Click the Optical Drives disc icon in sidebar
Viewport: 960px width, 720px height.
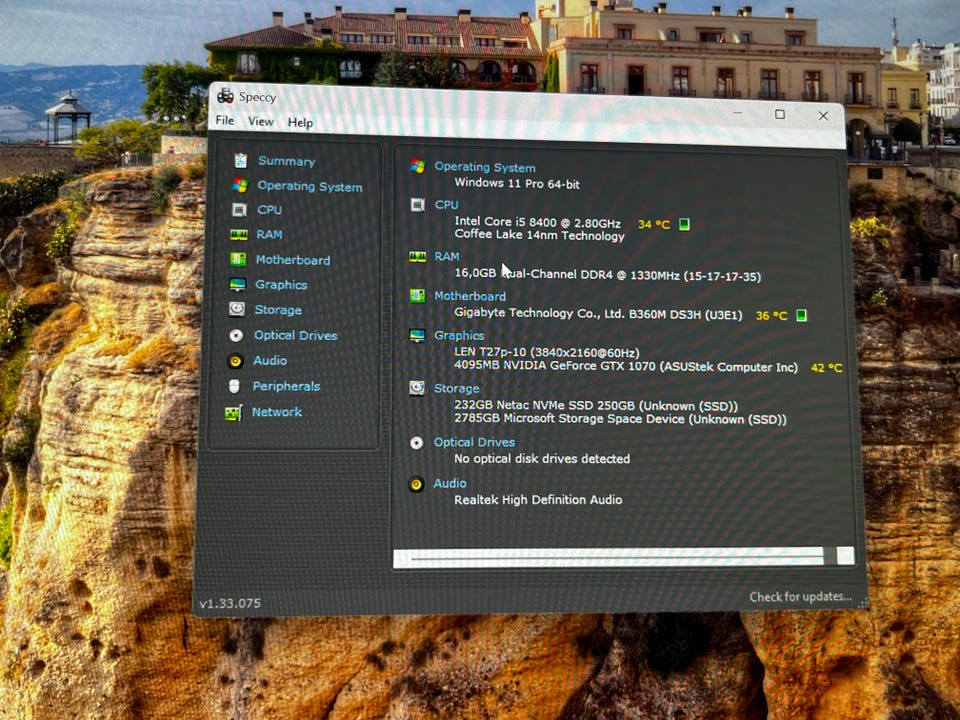[236, 335]
